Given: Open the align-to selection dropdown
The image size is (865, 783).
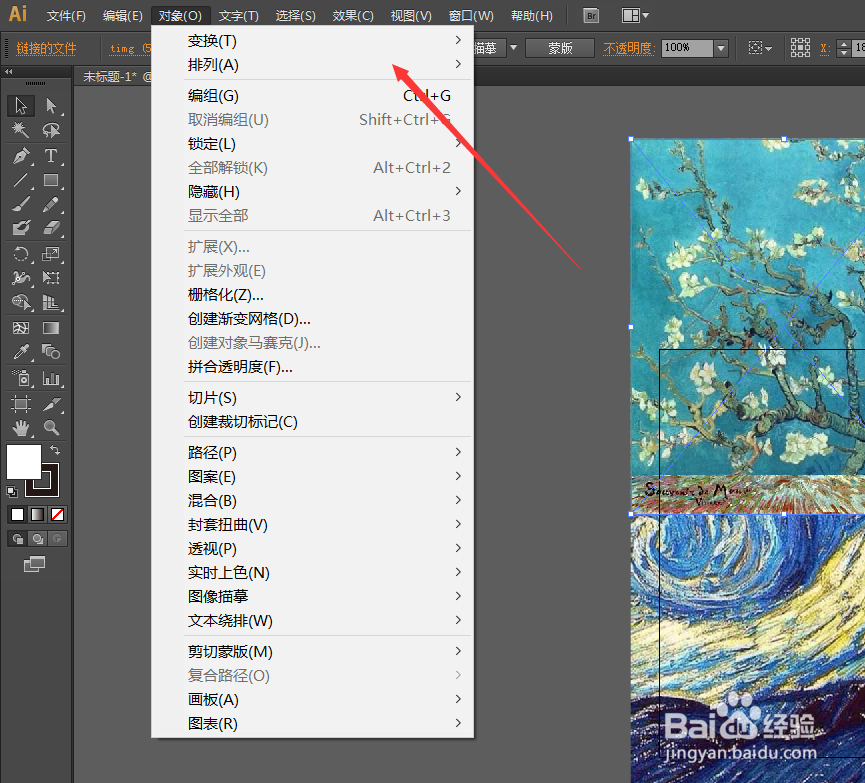Looking at the screenshot, I should (760, 48).
